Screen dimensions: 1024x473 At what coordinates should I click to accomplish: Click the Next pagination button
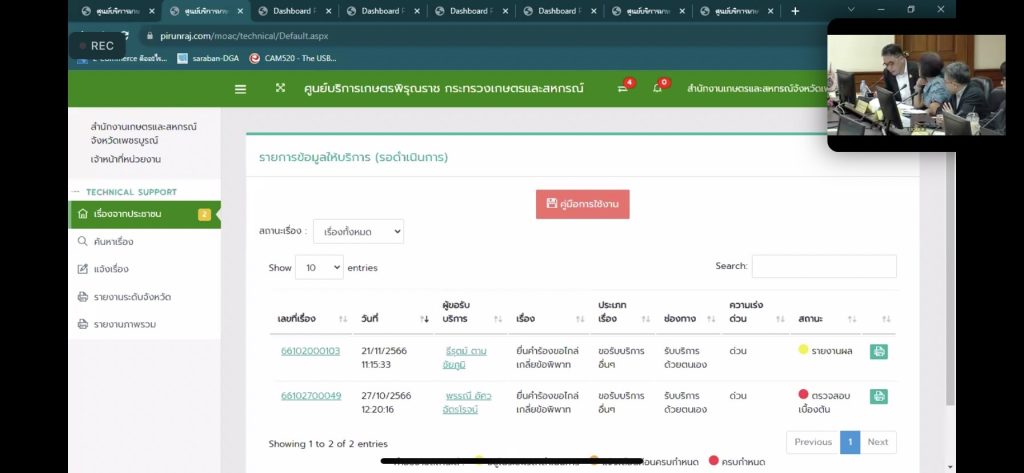pos(877,442)
